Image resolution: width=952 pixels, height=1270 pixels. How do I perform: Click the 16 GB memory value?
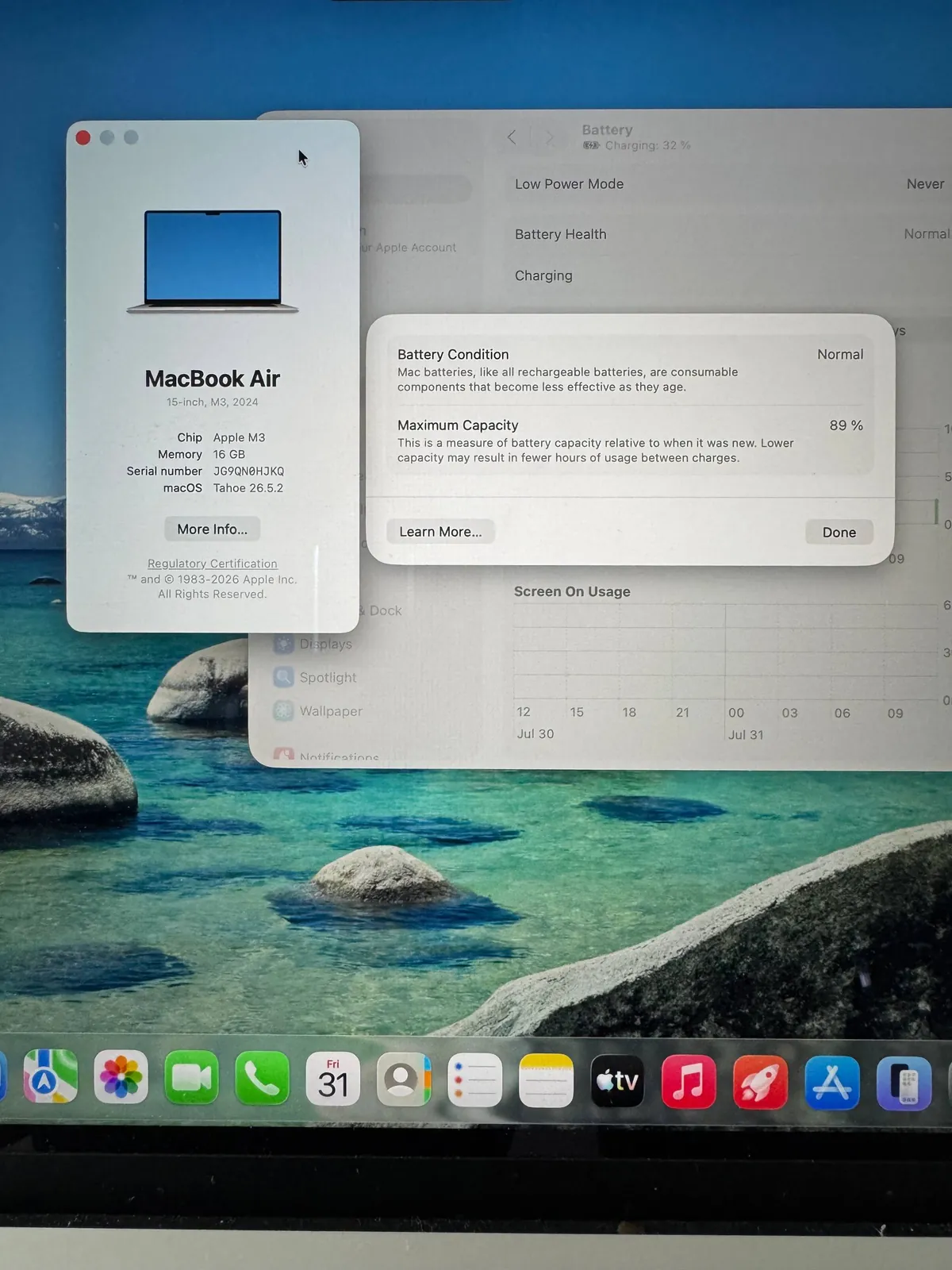pos(229,454)
